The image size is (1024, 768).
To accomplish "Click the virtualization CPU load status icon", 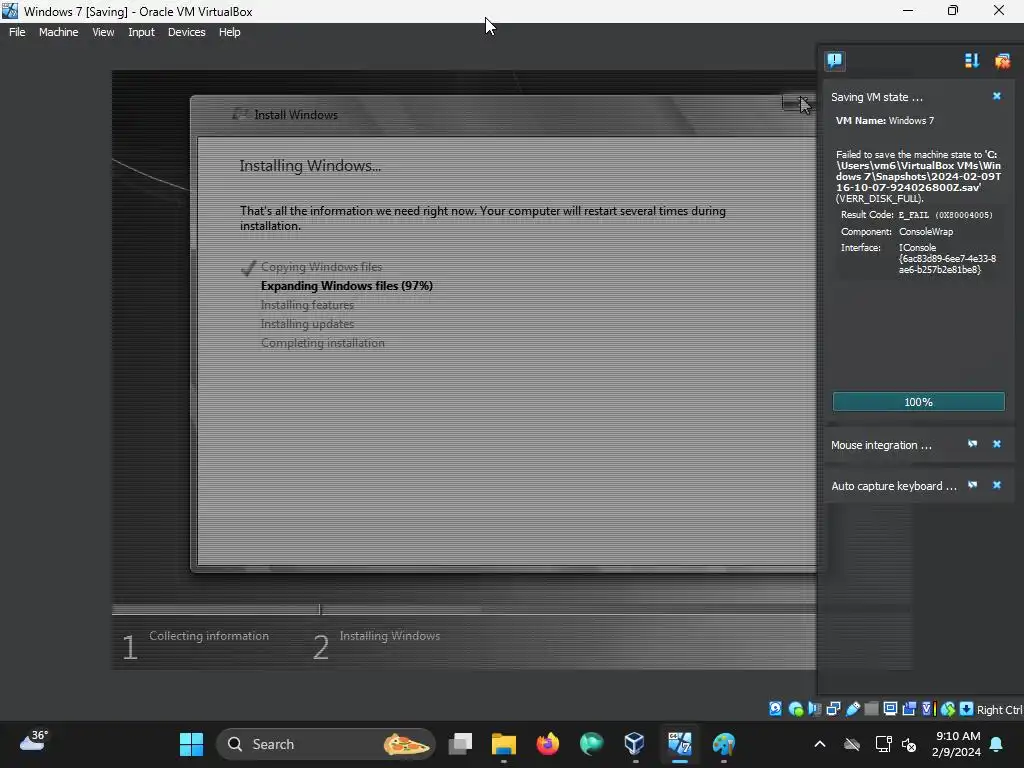I will pyautogui.click(x=928, y=709).
